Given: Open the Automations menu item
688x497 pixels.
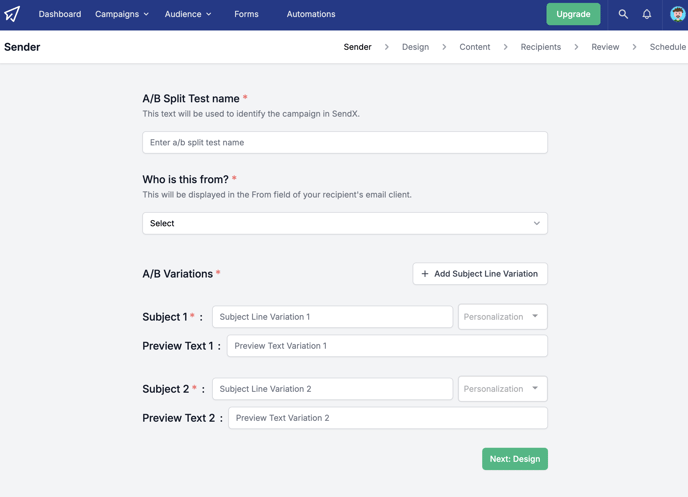Looking at the screenshot, I should pyautogui.click(x=311, y=14).
